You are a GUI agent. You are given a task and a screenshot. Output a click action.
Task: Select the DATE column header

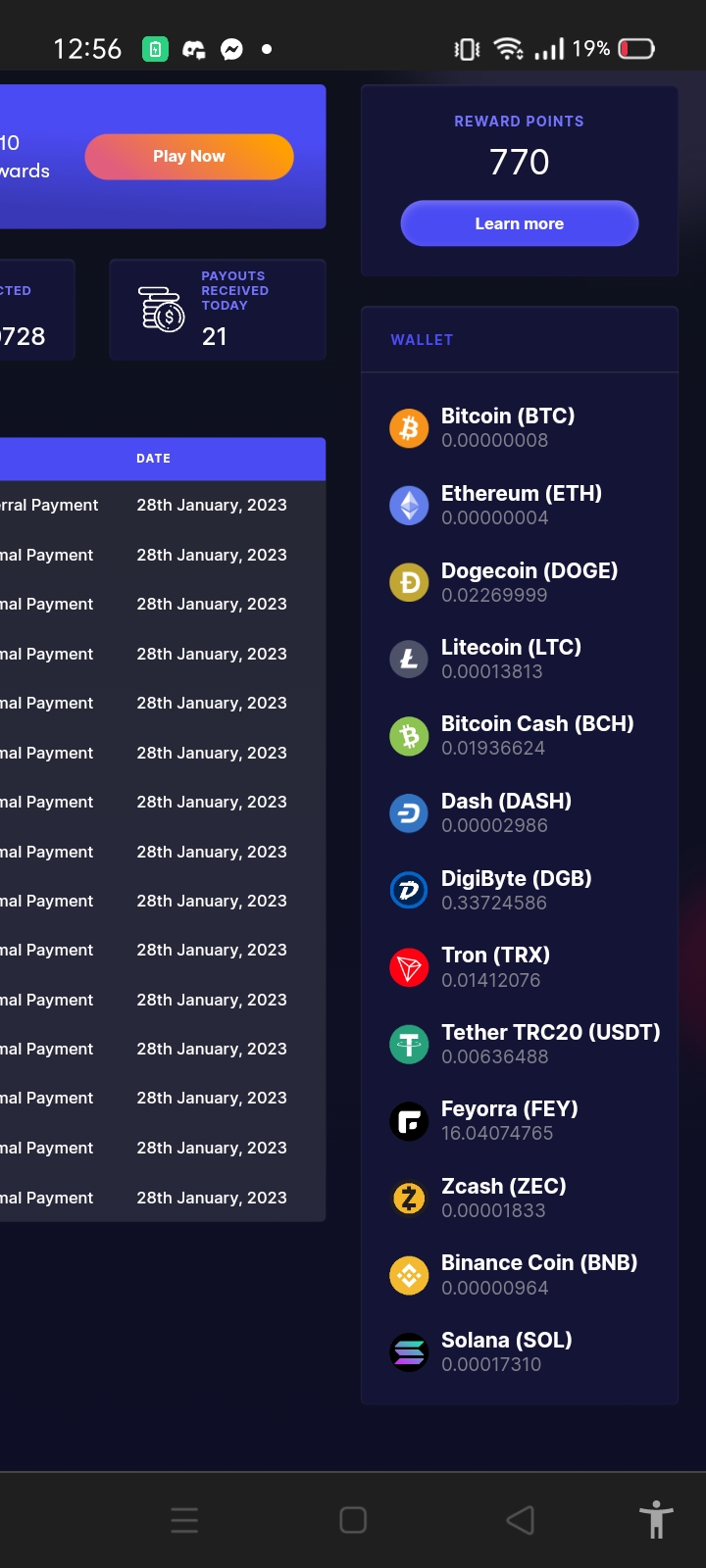154,459
